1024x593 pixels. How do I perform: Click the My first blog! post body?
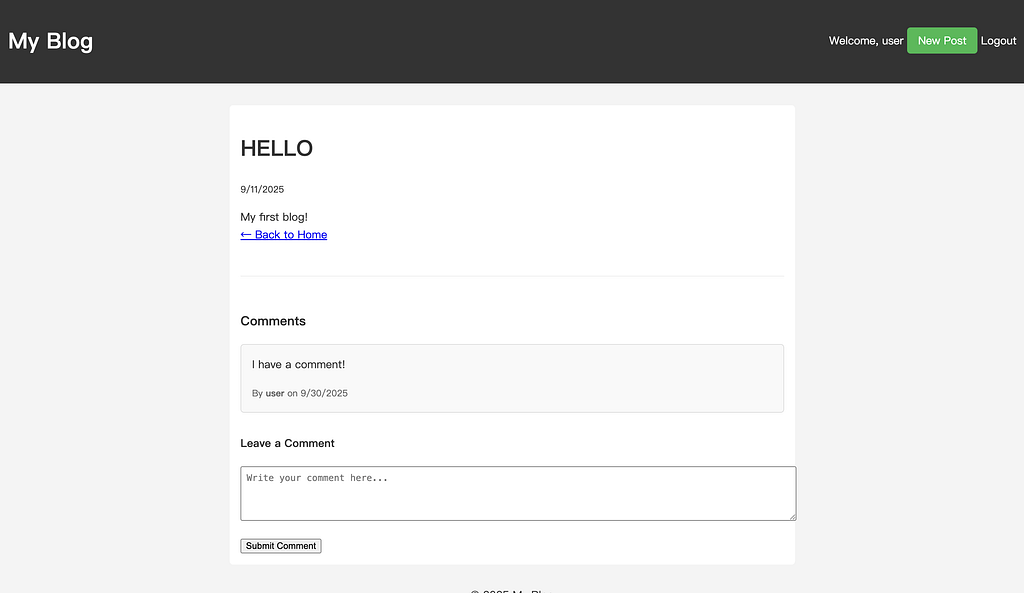(274, 217)
